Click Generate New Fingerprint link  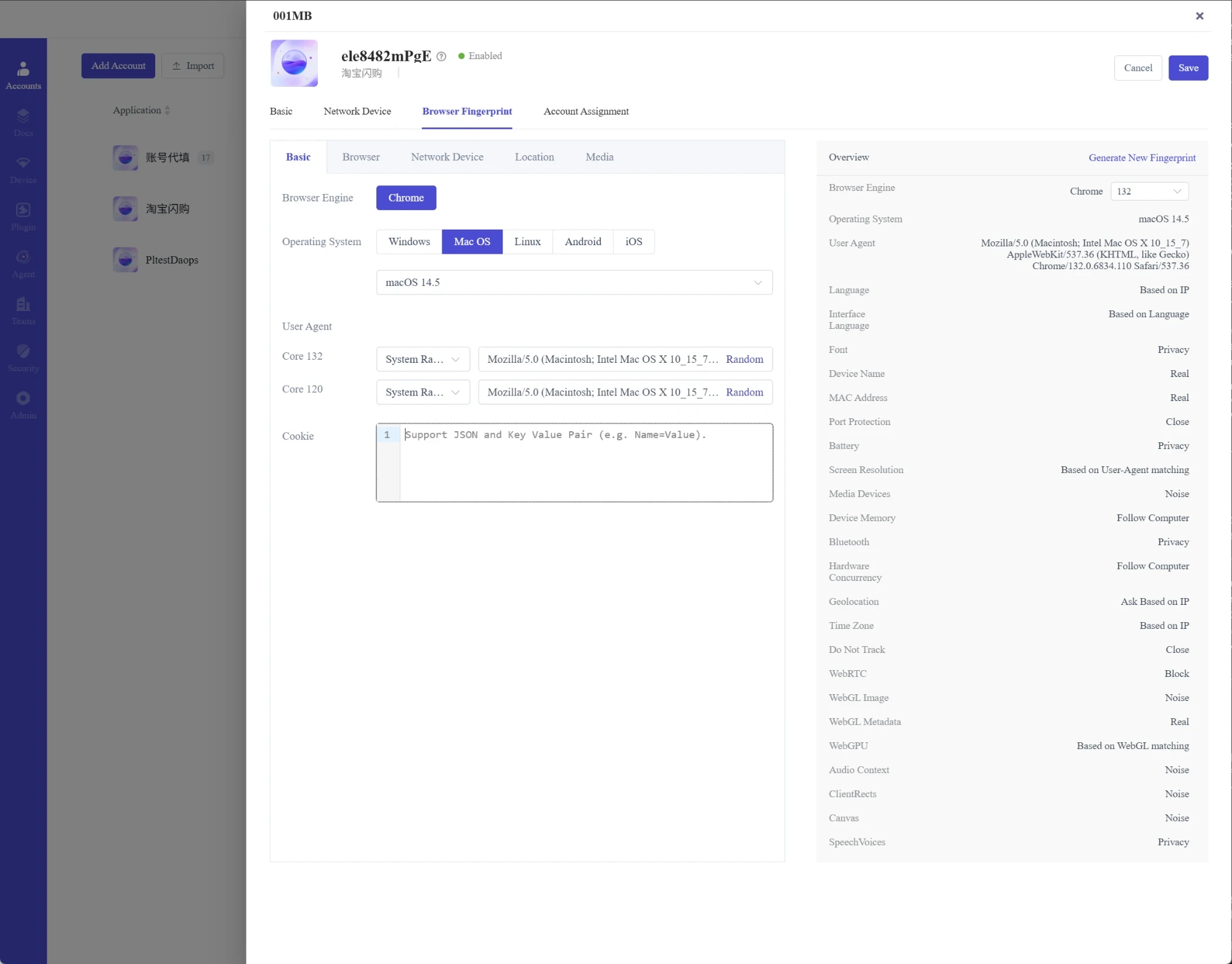[1142, 158]
